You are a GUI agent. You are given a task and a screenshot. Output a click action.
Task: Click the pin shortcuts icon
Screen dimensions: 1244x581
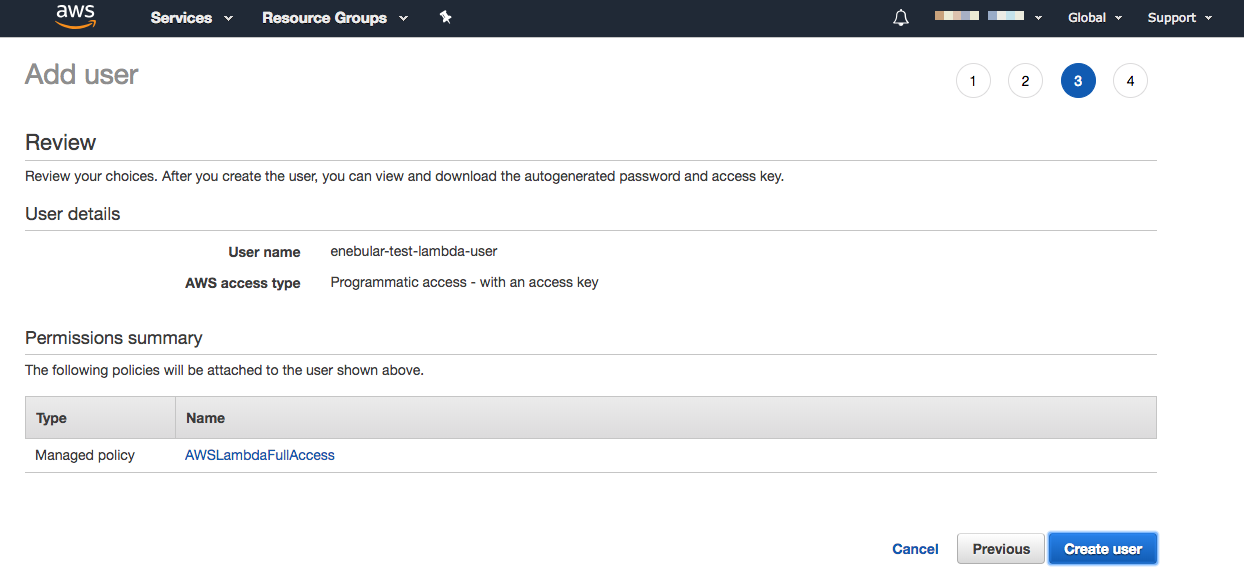446,18
